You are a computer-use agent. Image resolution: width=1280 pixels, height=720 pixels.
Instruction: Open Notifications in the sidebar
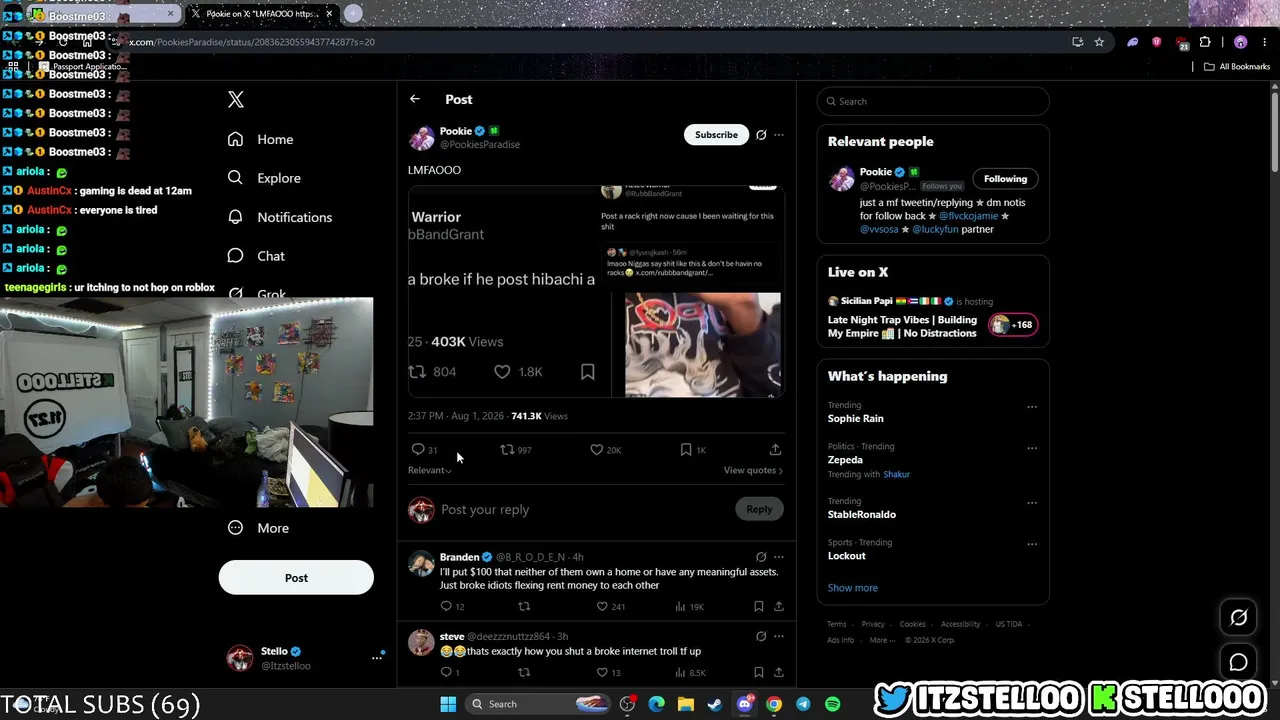[280, 217]
